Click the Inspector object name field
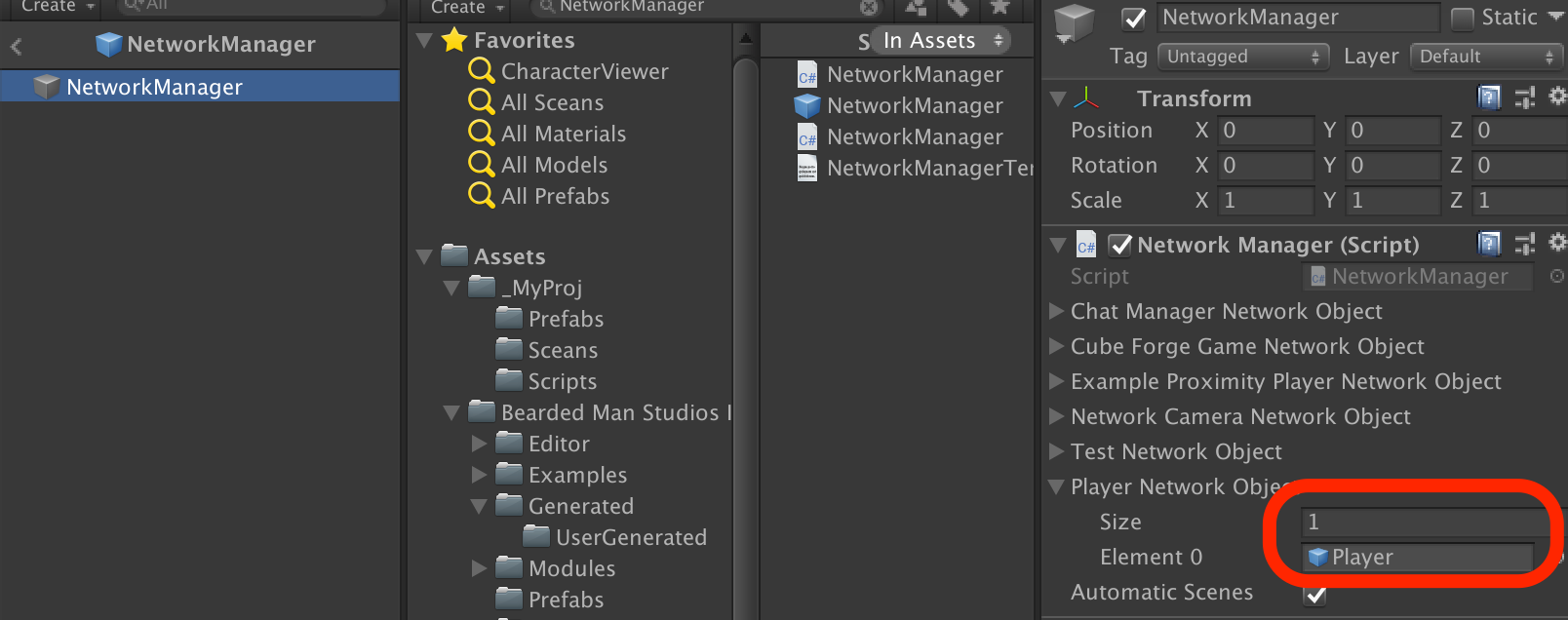 click(x=1299, y=18)
